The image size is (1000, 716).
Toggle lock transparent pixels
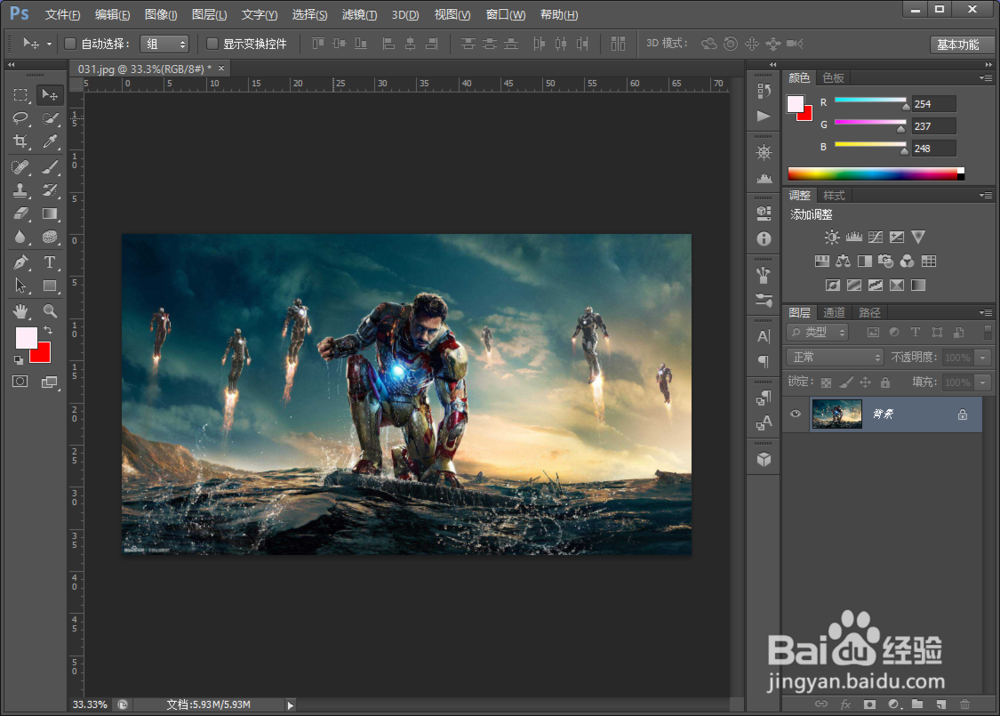point(826,383)
